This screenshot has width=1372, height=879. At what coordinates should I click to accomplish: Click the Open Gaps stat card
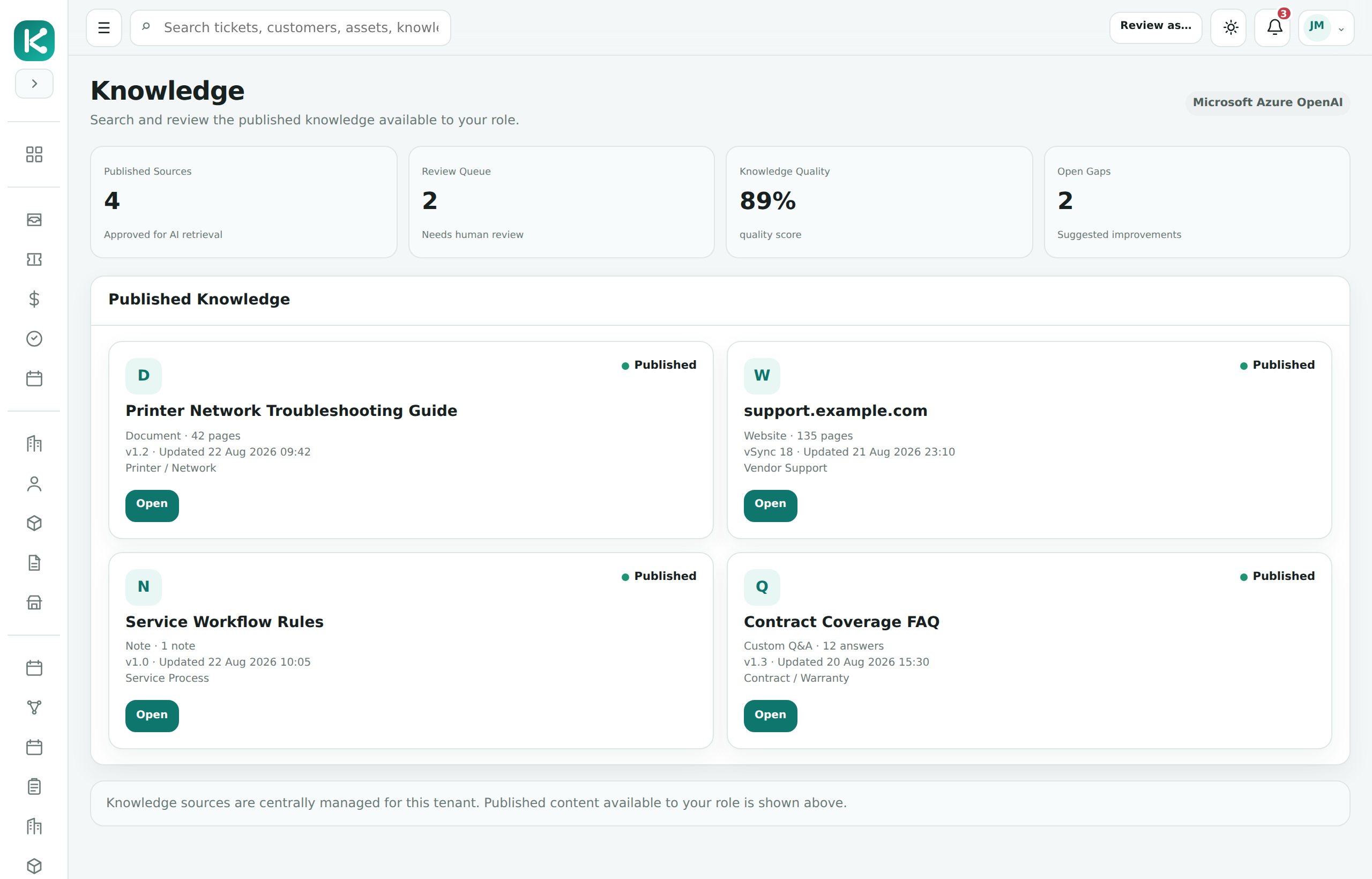(1197, 202)
